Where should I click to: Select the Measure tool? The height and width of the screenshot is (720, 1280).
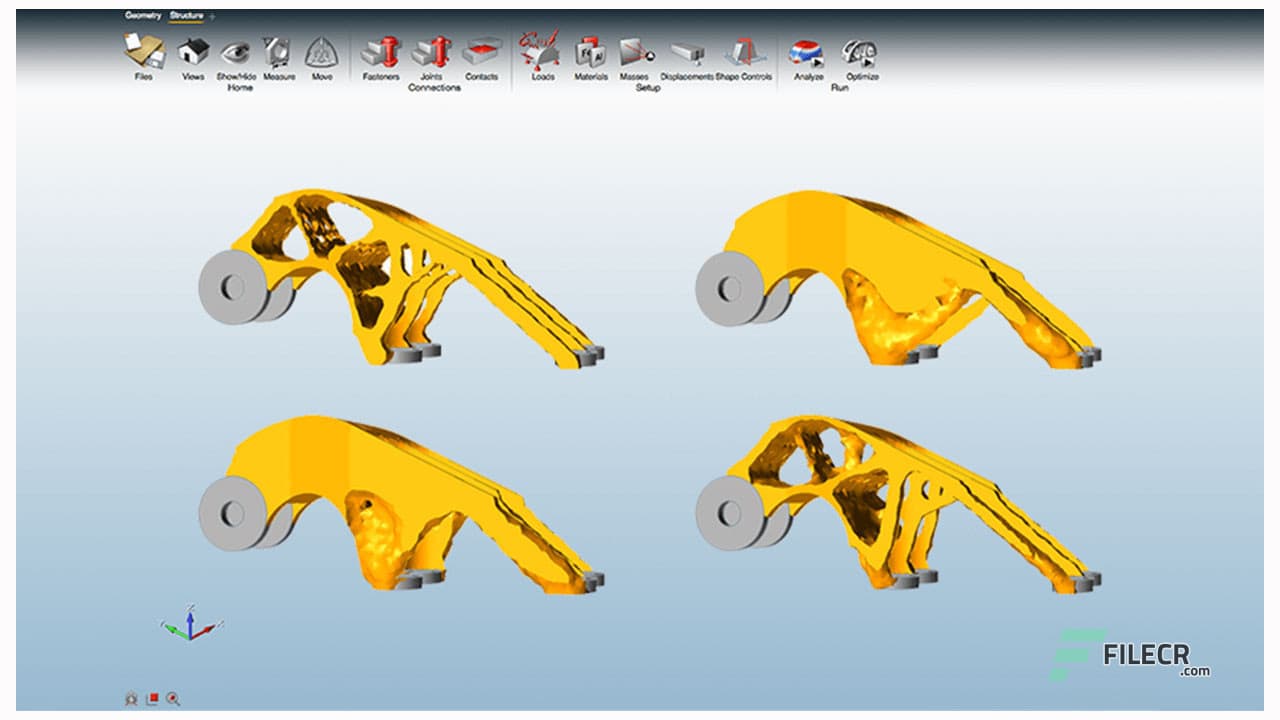coord(278,51)
